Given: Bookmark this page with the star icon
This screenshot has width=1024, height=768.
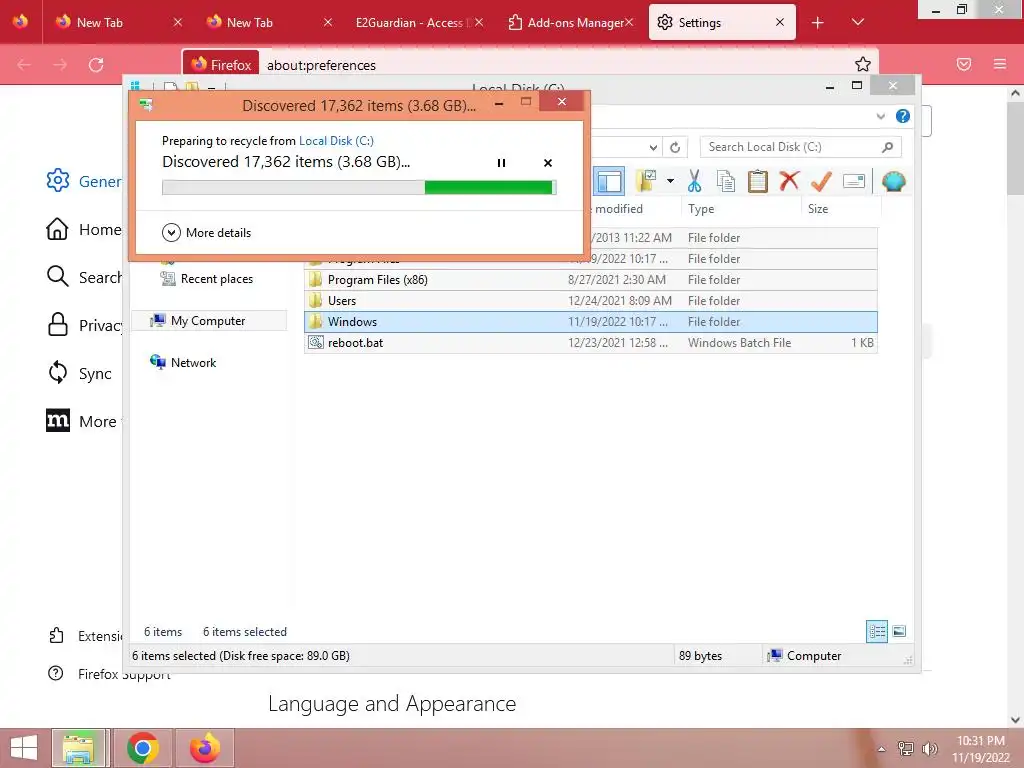Looking at the screenshot, I should click(863, 64).
